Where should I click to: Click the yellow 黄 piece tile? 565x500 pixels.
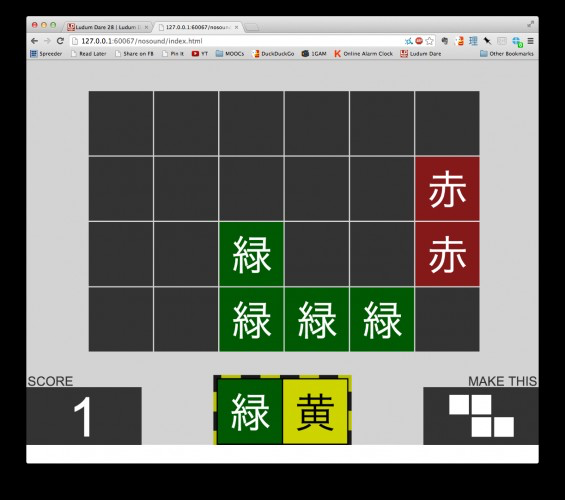[x=315, y=411]
